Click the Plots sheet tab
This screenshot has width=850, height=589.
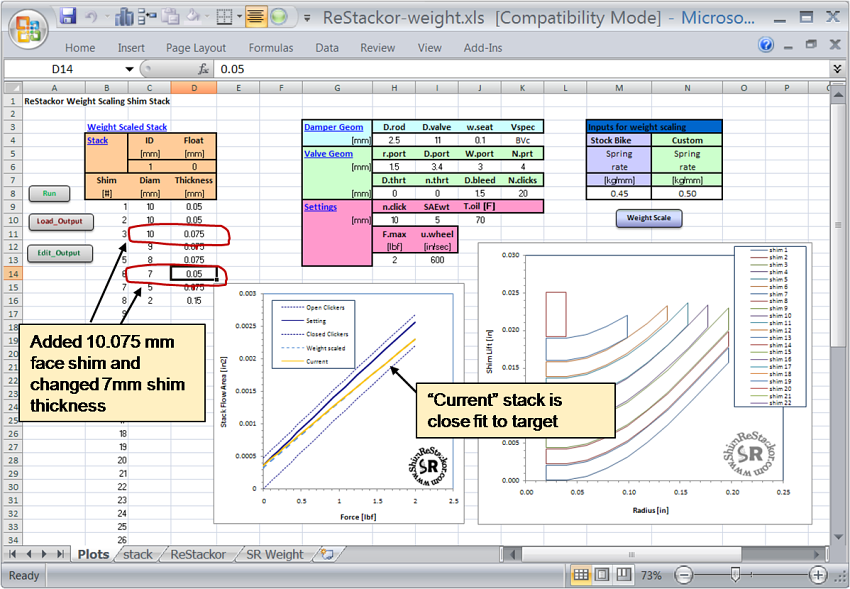(x=93, y=554)
